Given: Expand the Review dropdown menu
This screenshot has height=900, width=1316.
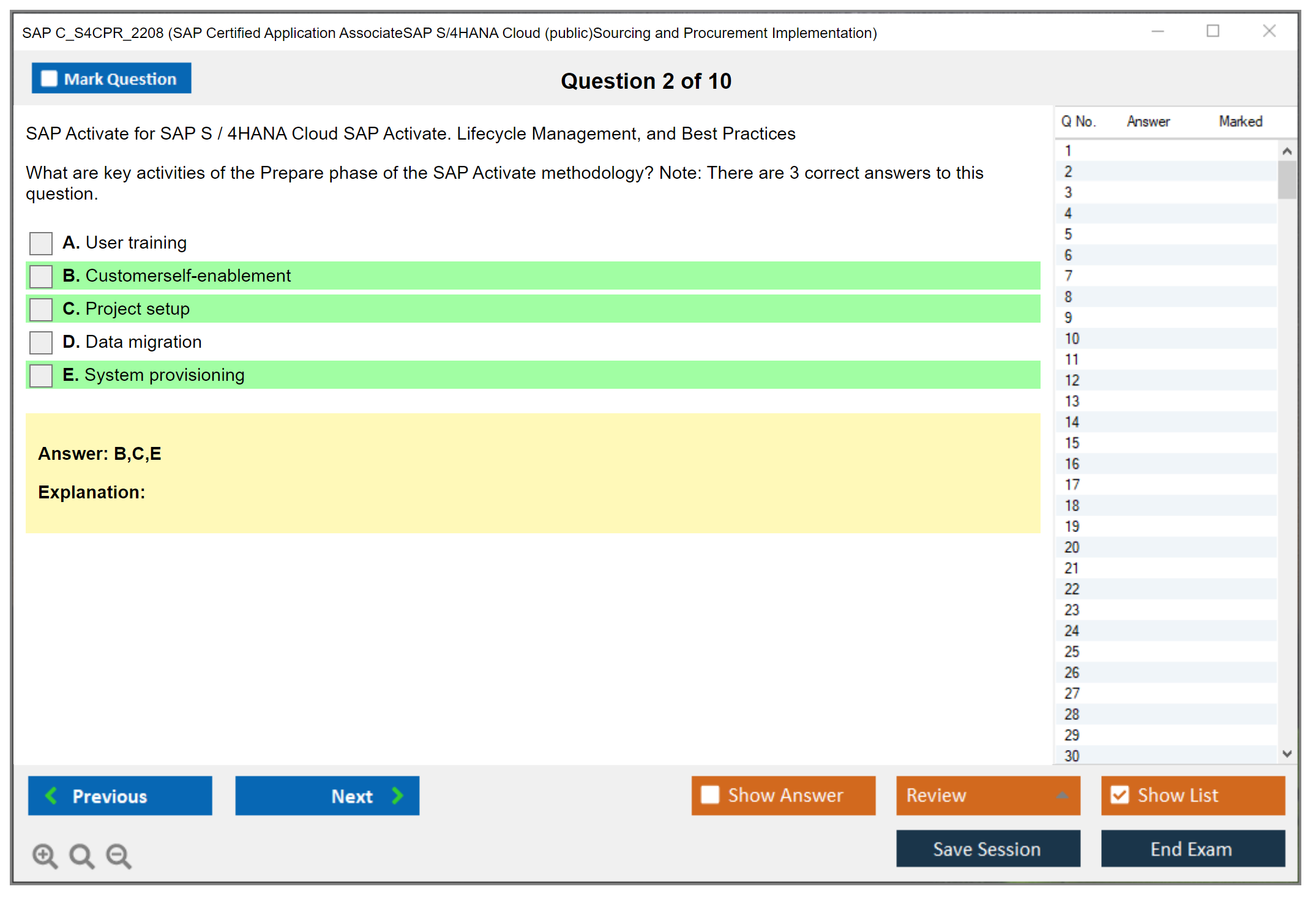Looking at the screenshot, I should (1062, 795).
